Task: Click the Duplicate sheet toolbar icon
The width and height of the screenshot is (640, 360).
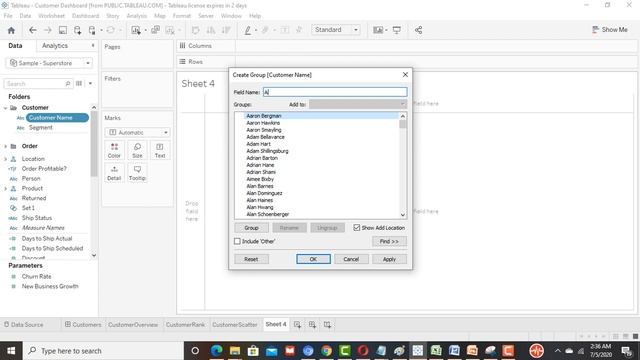Action: click(156, 30)
